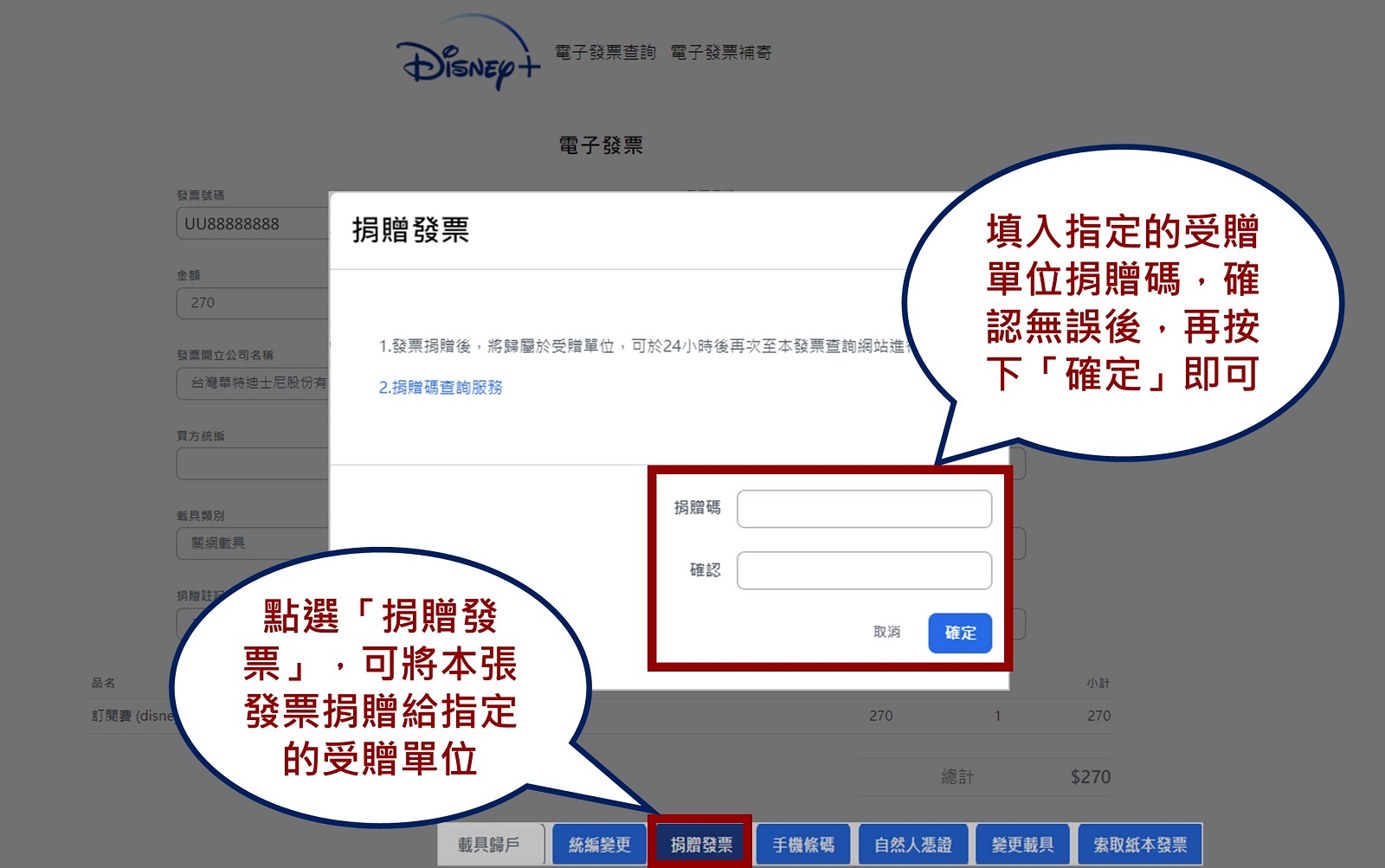
Task: Click the 索取紙本發票 button
Action: coord(1140,845)
